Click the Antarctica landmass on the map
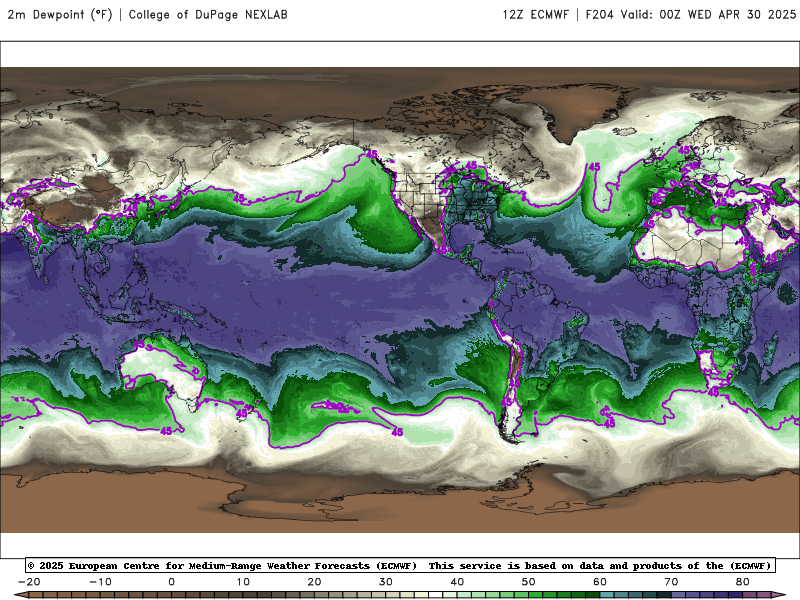 [398, 505]
